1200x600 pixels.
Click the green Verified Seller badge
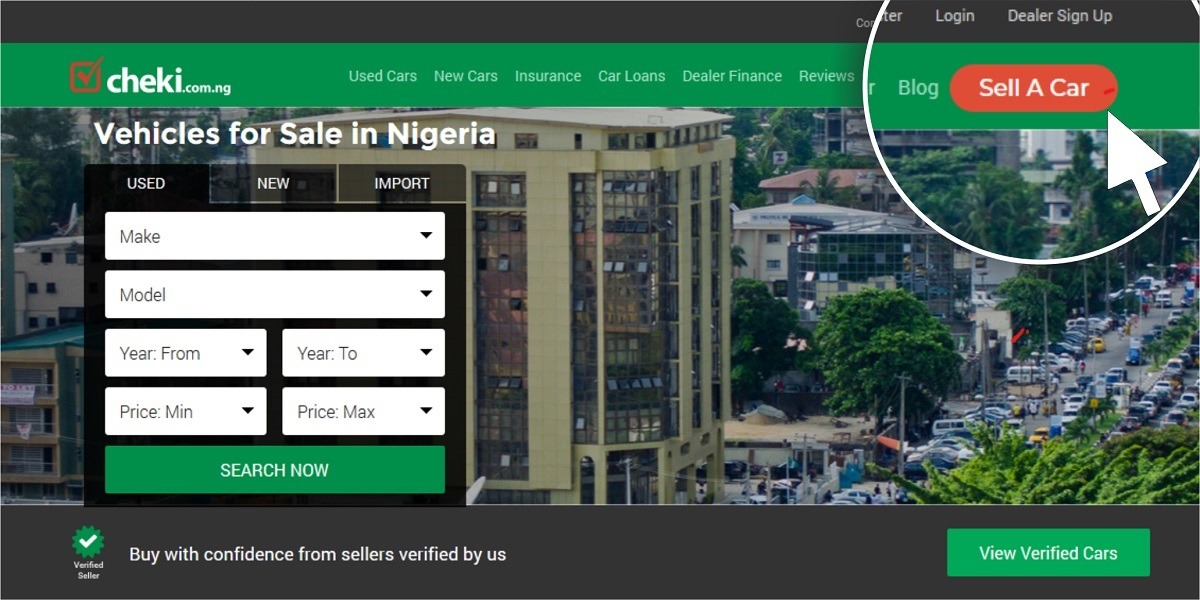point(88,552)
